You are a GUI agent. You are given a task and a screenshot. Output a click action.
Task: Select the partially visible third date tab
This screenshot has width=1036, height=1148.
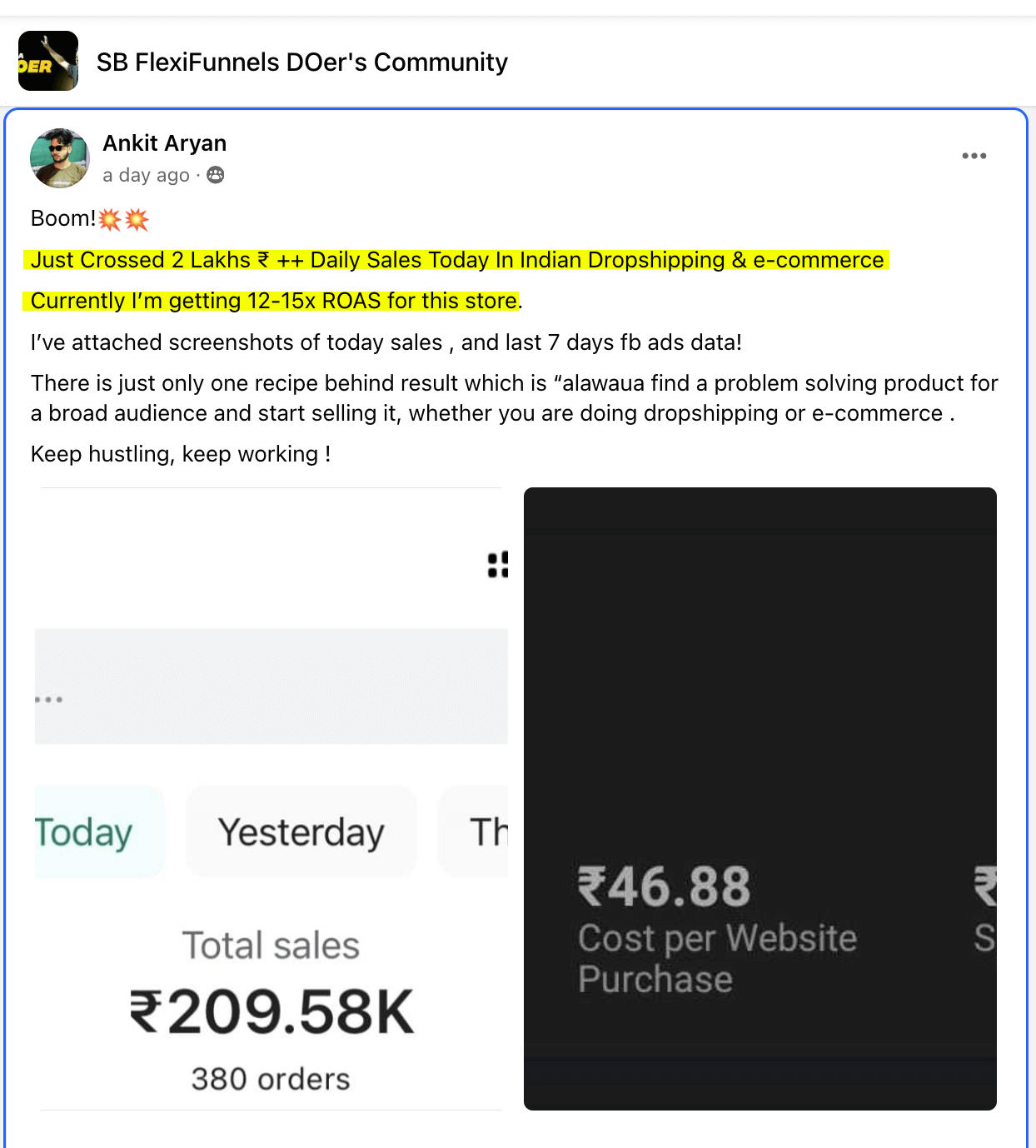tap(490, 831)
